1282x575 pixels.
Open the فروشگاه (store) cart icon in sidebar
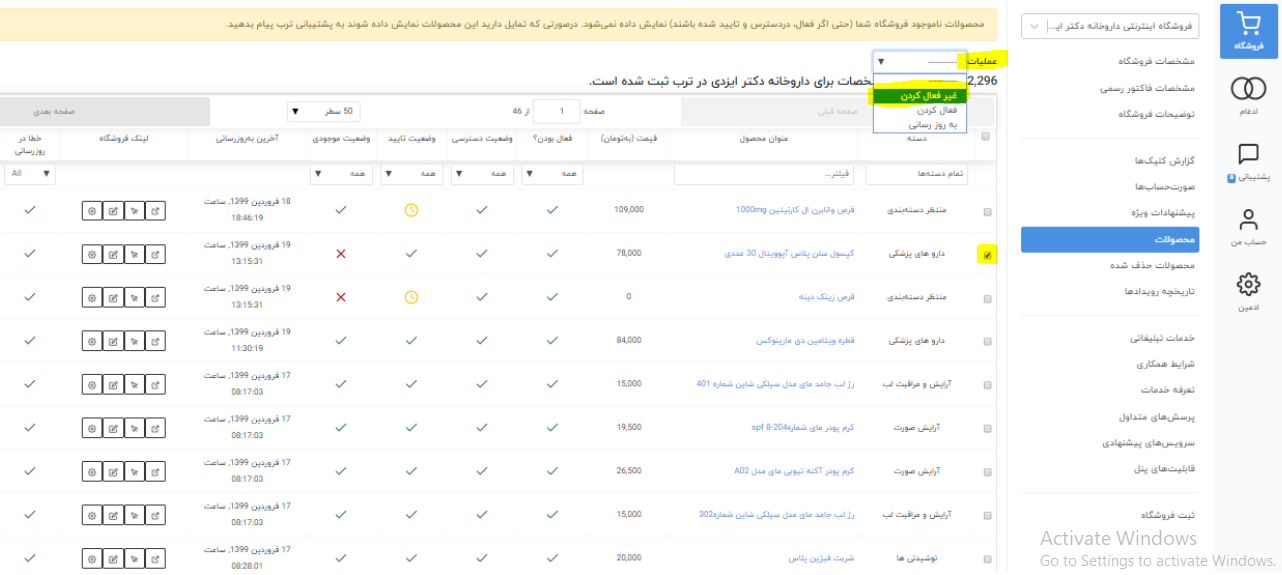tap(1248, 30)
